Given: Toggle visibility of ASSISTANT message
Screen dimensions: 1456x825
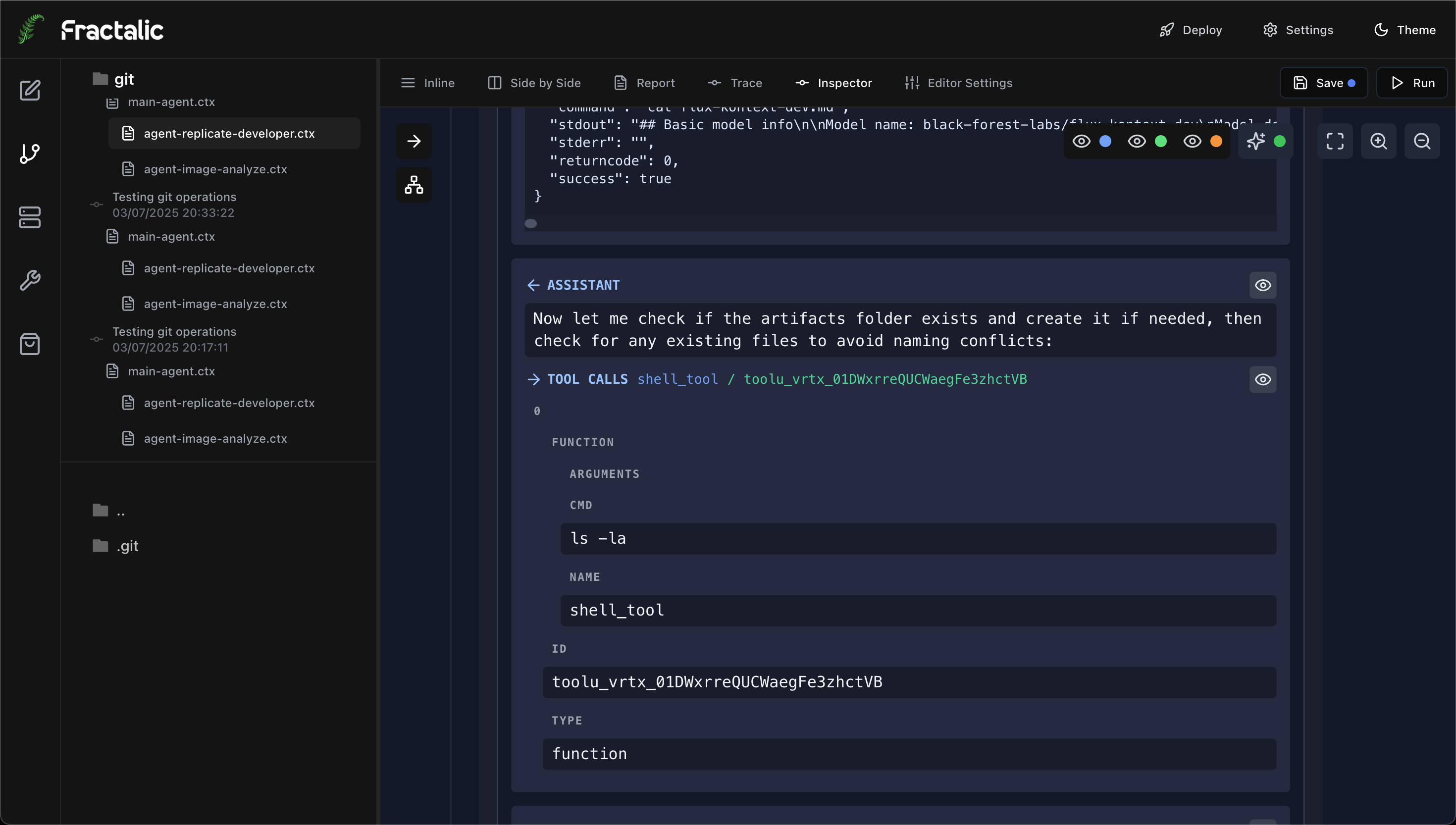Looking at the screenshot, I should [1263, 285].
